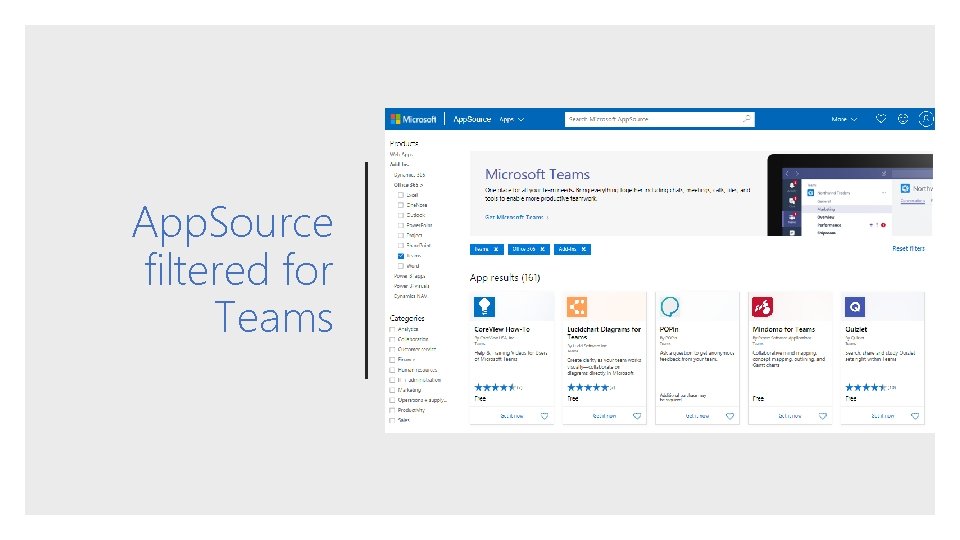The image size is (960, 540).
Task: Click the Microsoft Teams banner screenshot
Action: 850,195
